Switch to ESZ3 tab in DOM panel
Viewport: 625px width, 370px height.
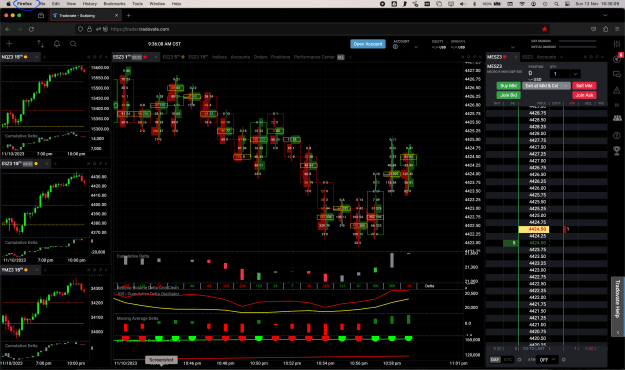click(527, 57)
